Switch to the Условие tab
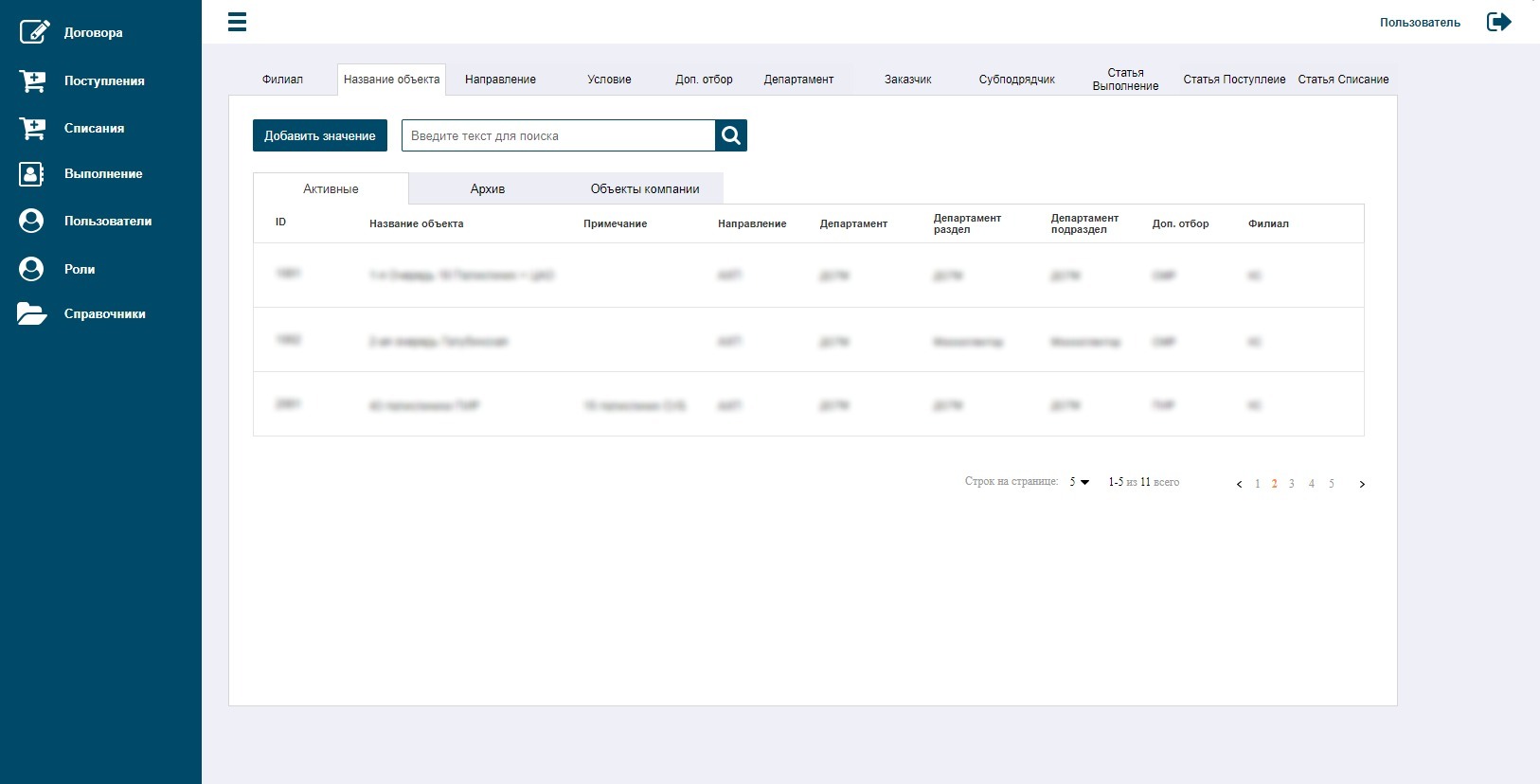Screen dimensions: 1540x784 point(609,80)
